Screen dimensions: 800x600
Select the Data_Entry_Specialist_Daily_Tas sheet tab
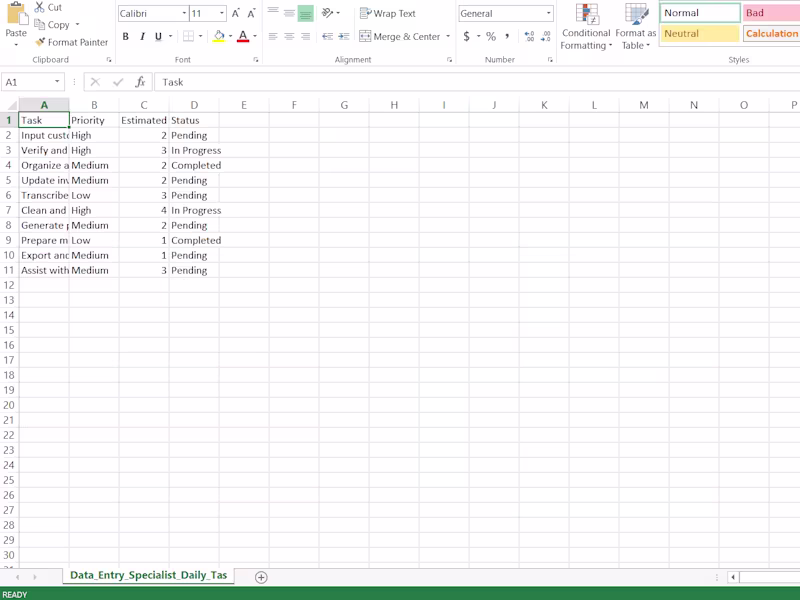point(150,575)
